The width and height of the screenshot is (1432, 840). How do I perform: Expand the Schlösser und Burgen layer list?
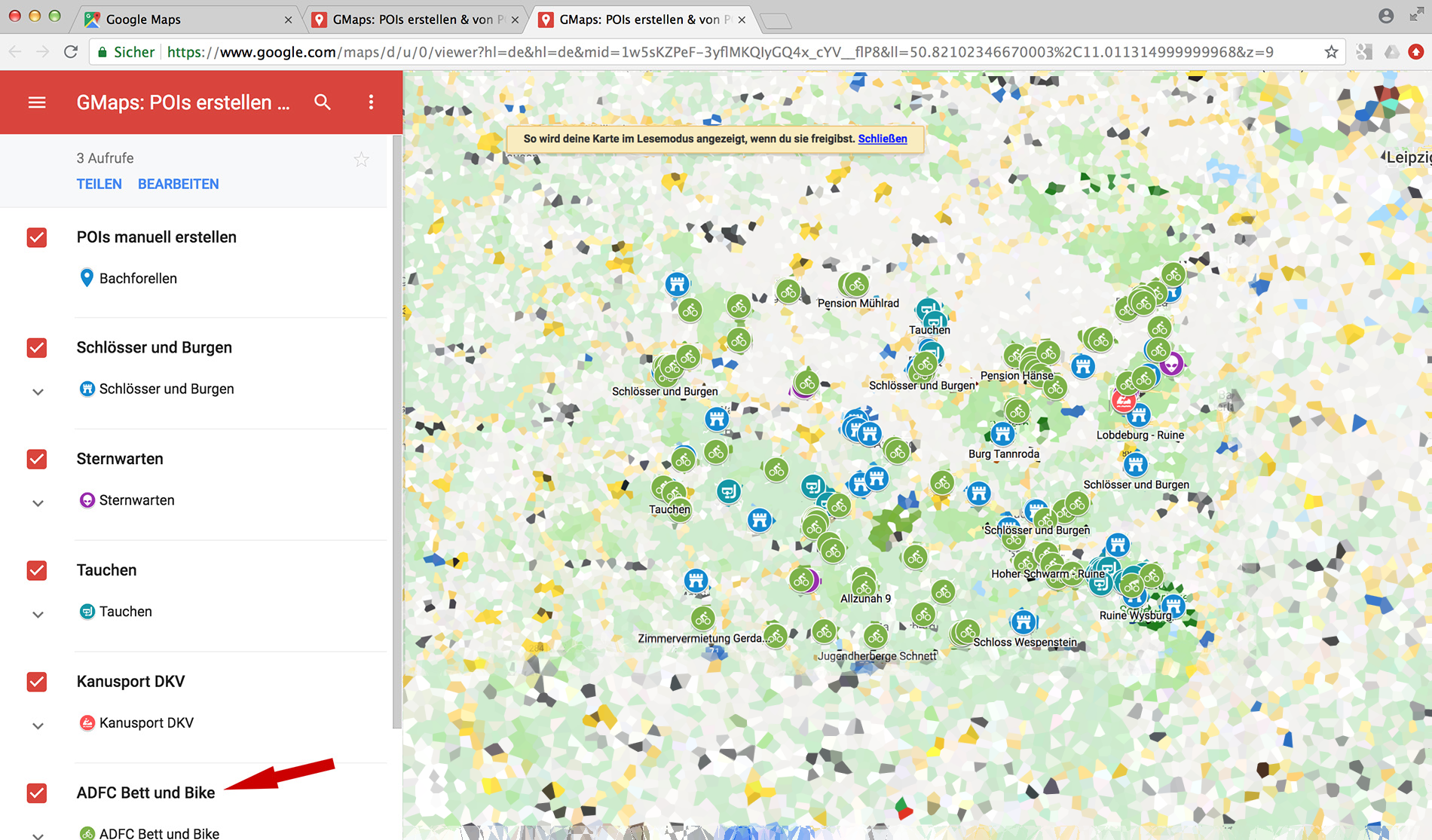[x=38, y=392]
